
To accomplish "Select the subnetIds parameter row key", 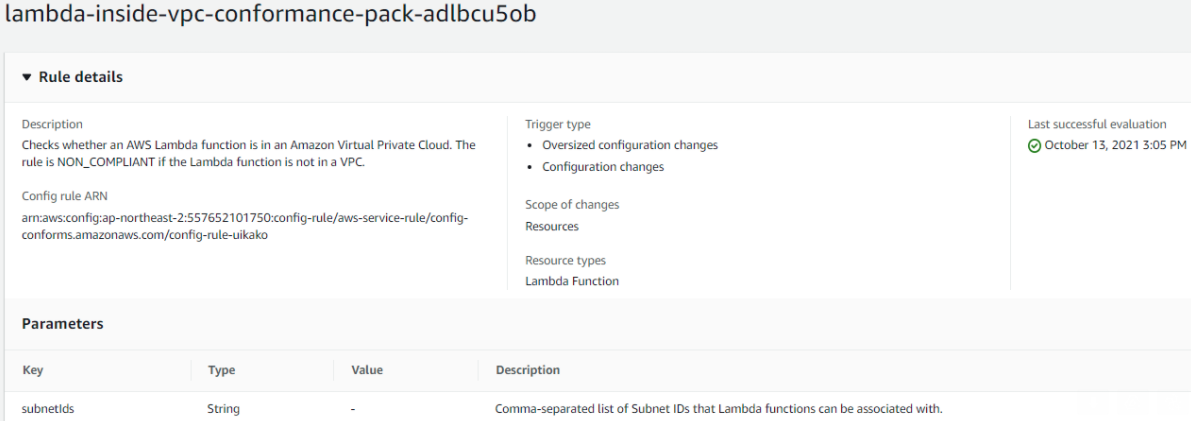I will pos(48,409).
